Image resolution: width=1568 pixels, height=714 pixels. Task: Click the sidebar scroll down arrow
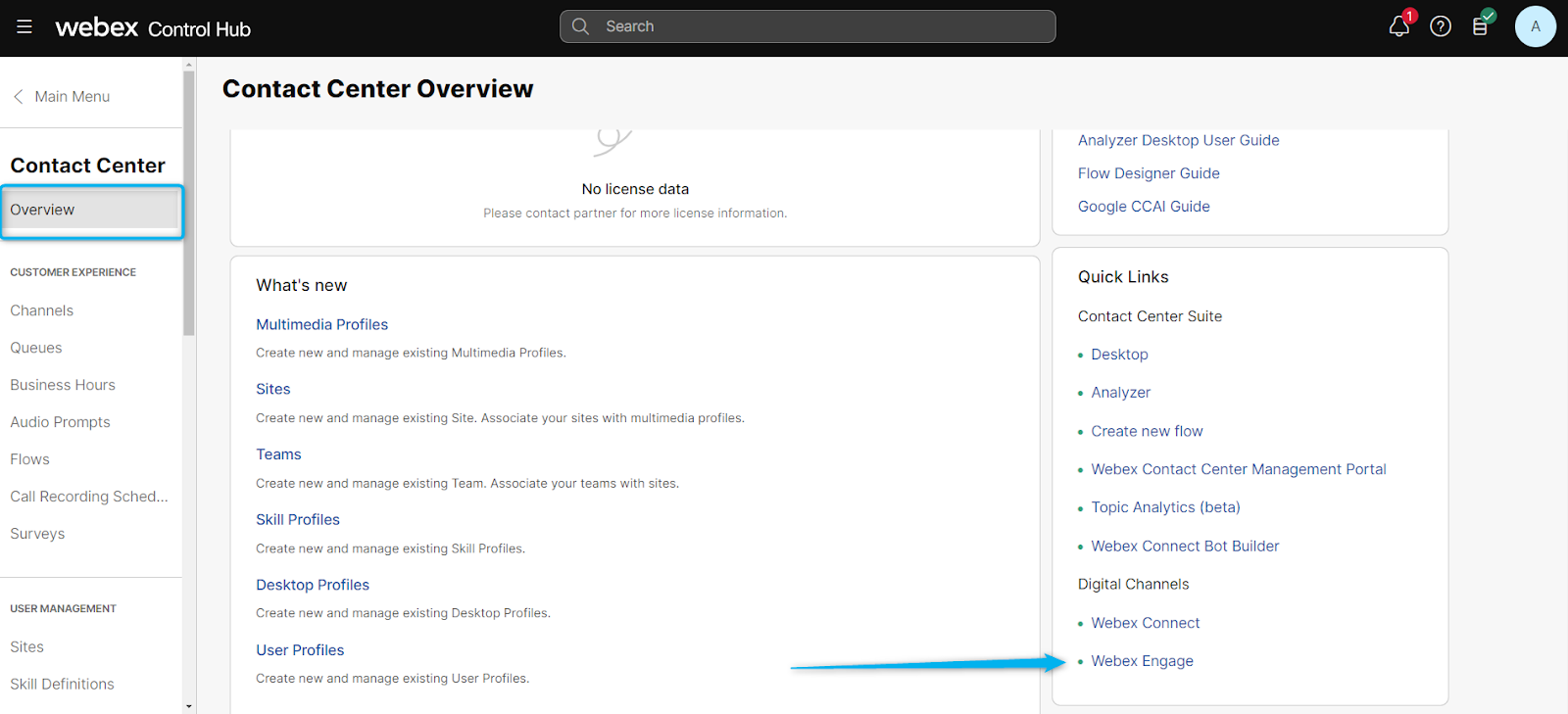pos(189,706)
